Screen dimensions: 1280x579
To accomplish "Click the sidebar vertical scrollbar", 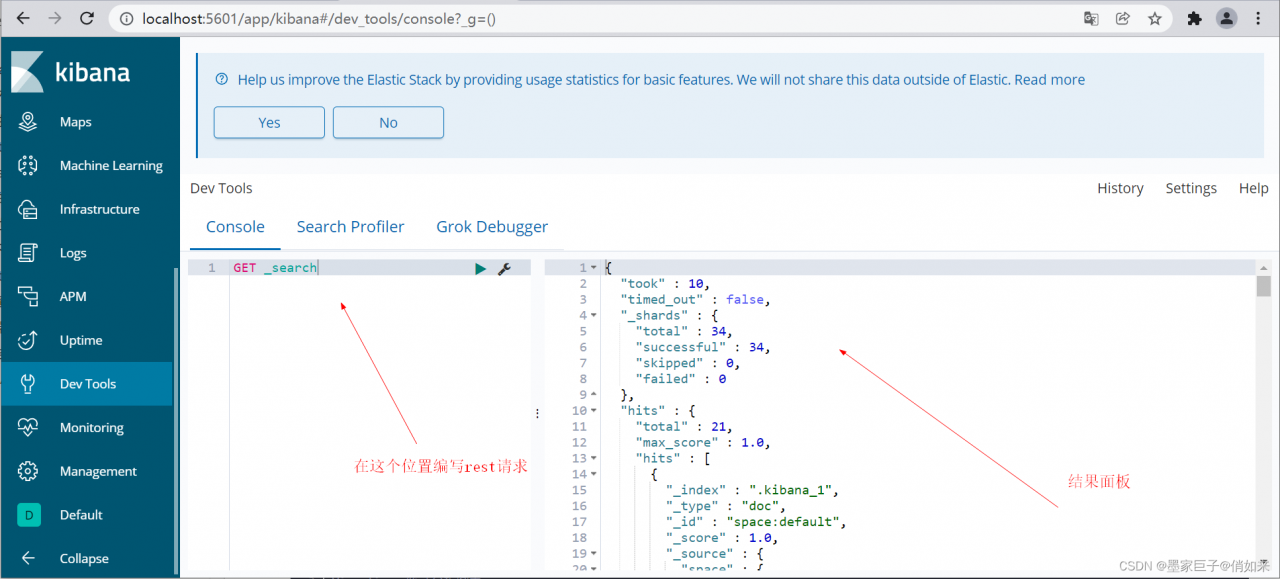I will pyautogui.click(x=177, y=420).
